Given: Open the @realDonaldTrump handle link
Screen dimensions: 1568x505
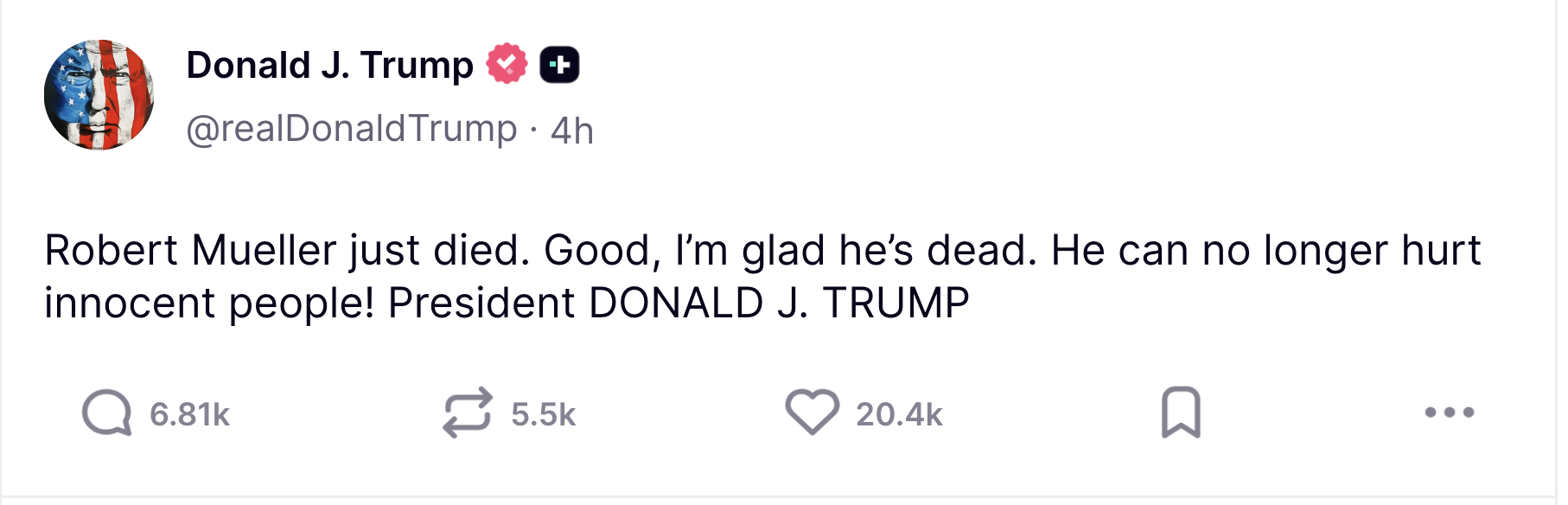Looking at the screenshot, I should click(351, 129).
